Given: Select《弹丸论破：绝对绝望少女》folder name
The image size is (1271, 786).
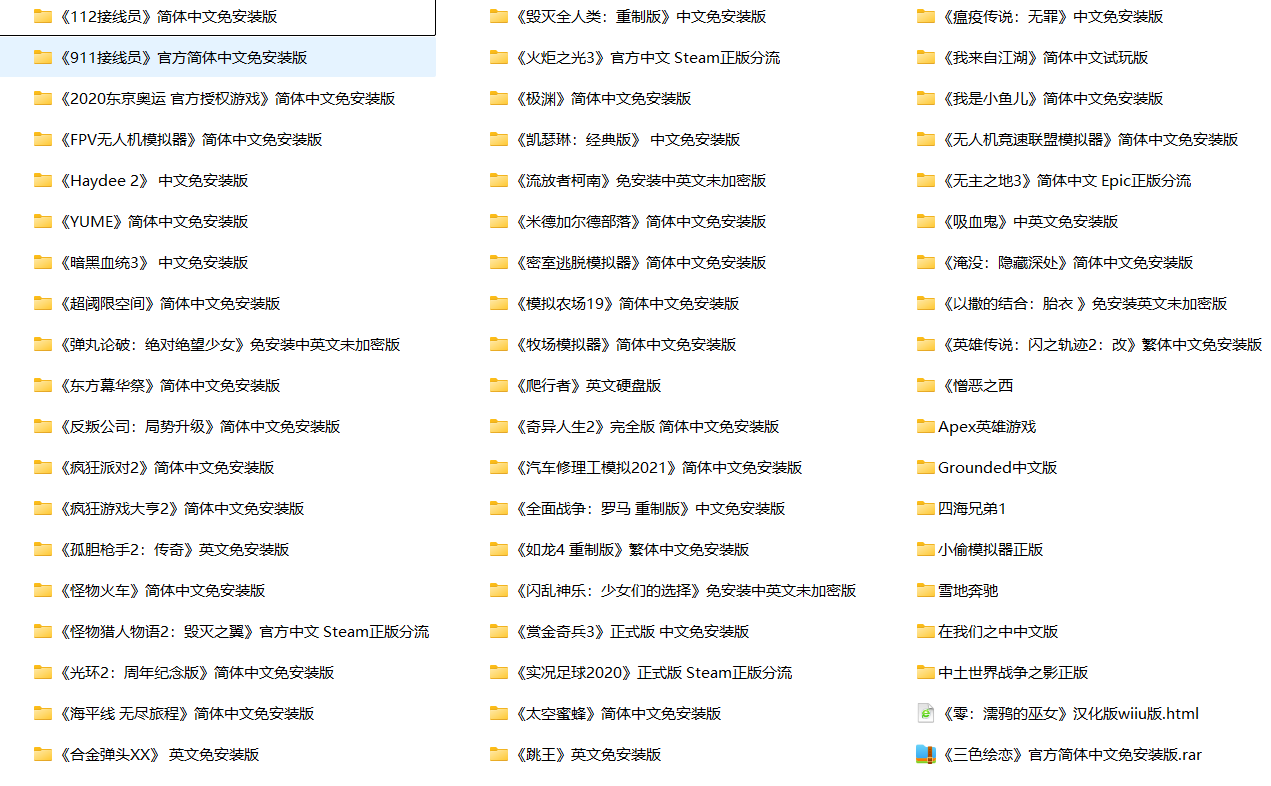Looking at the screenshot, I should coord(229,344).
